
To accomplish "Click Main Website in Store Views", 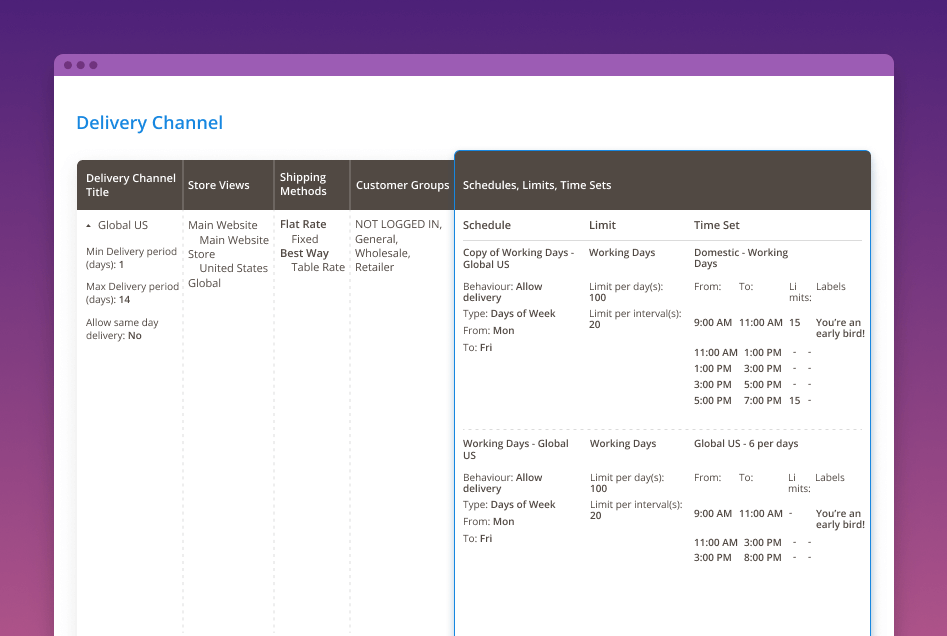I will [222, 225].
